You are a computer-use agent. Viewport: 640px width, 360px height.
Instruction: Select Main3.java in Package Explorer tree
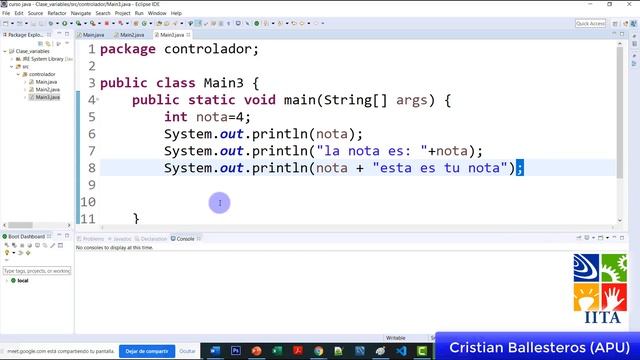pos(47,97)
